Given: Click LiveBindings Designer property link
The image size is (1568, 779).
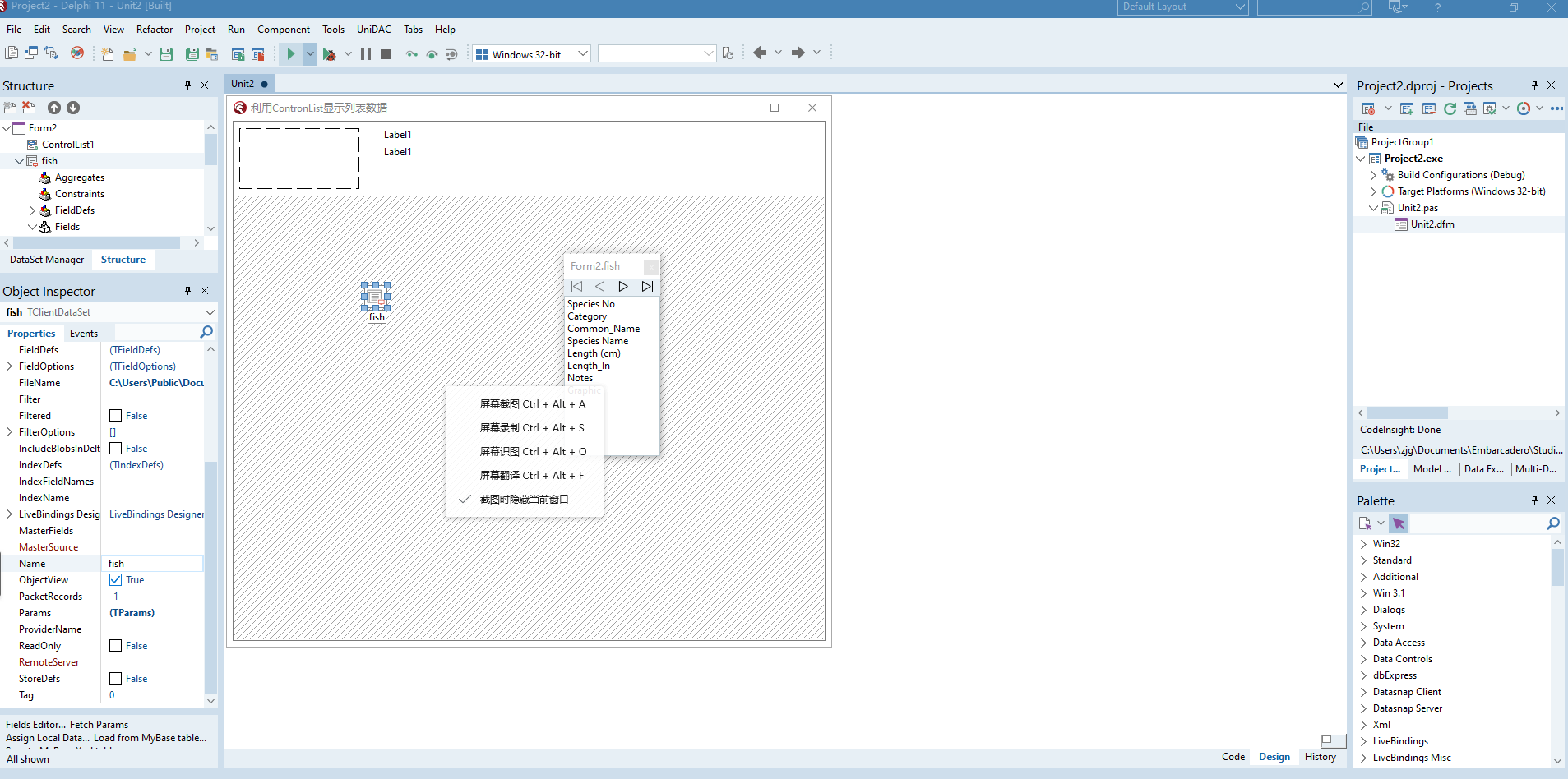Looking at the screenshot, I should 156,514.
